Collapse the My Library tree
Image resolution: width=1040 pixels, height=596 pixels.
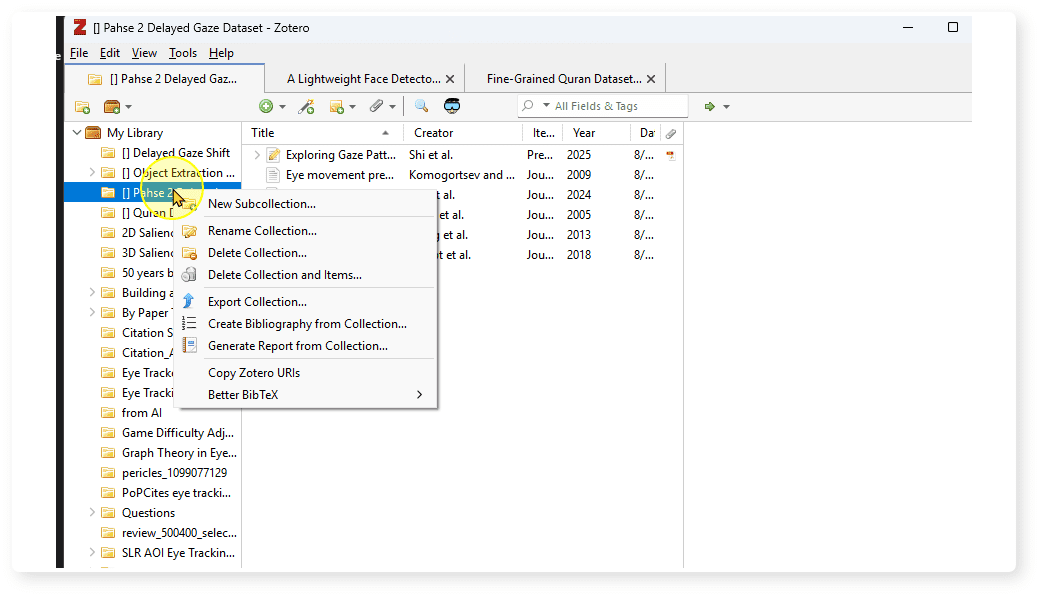(77, 133)
